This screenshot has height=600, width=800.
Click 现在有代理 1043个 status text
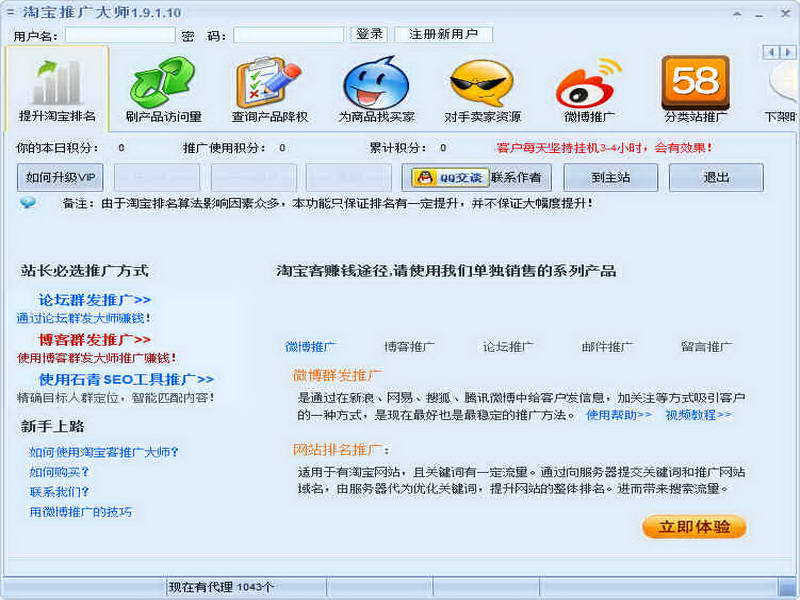tap(221, 587)
